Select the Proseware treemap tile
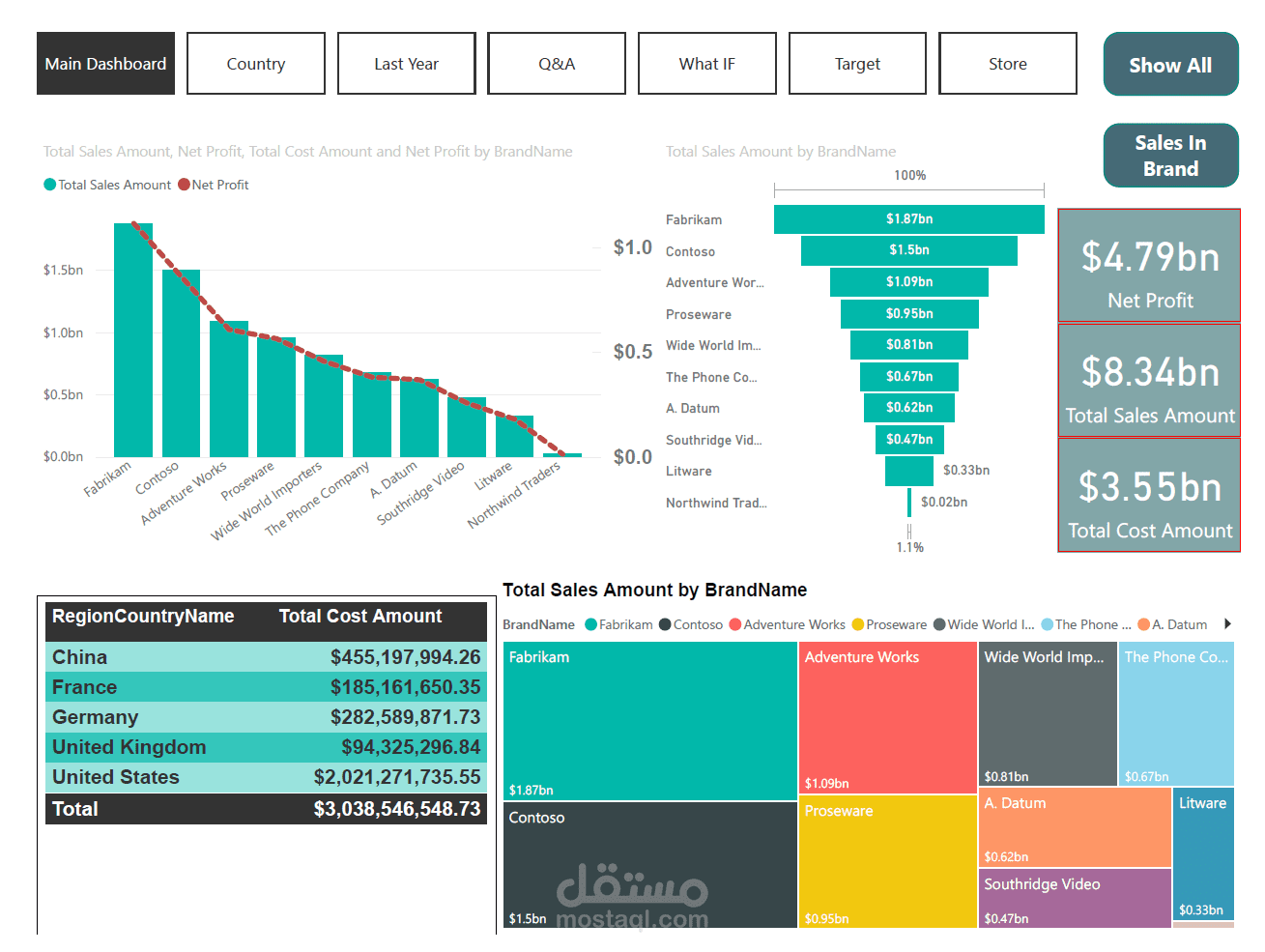 pos(888,861)
